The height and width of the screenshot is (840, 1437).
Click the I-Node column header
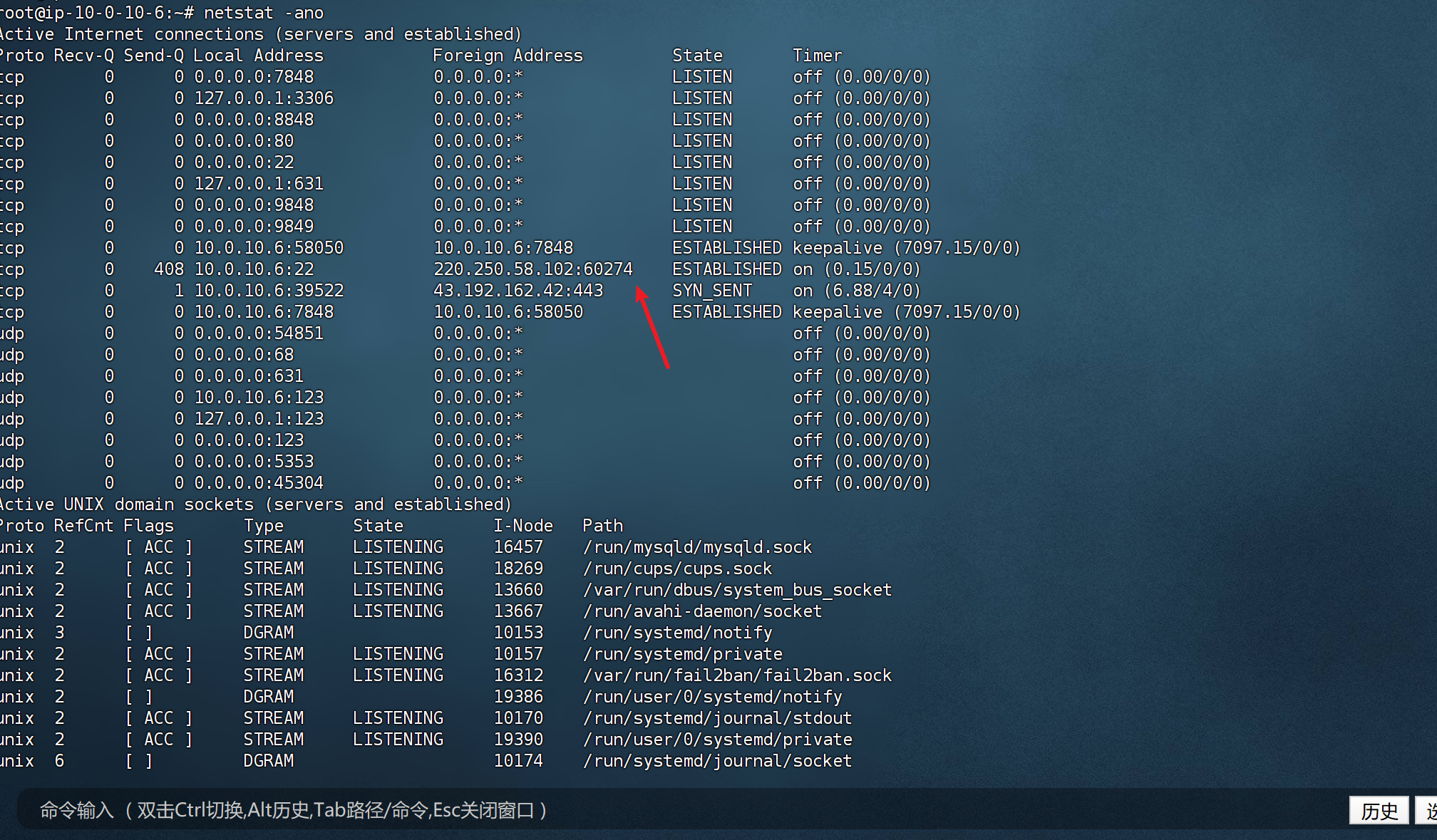click(522, 526)
